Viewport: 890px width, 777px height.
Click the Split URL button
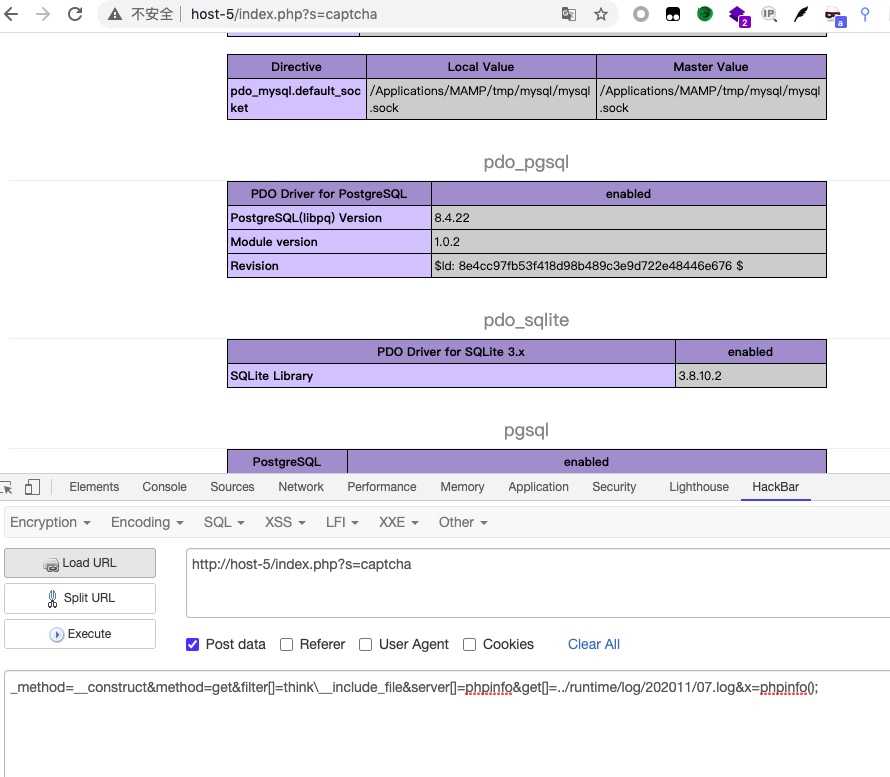[x=80, y=598]
